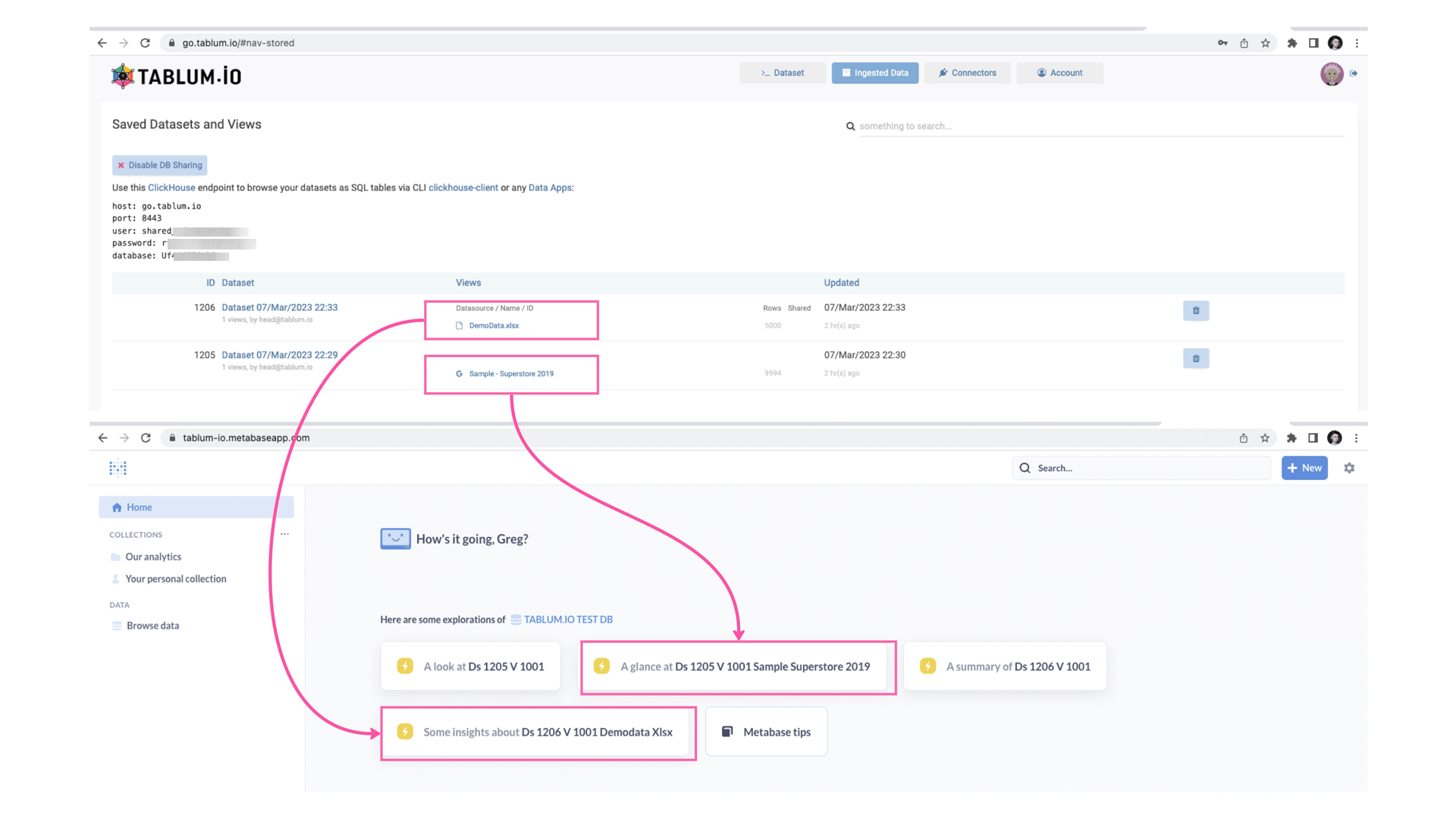Switch to the Ingested Data tab

click(x=875, y=73)
